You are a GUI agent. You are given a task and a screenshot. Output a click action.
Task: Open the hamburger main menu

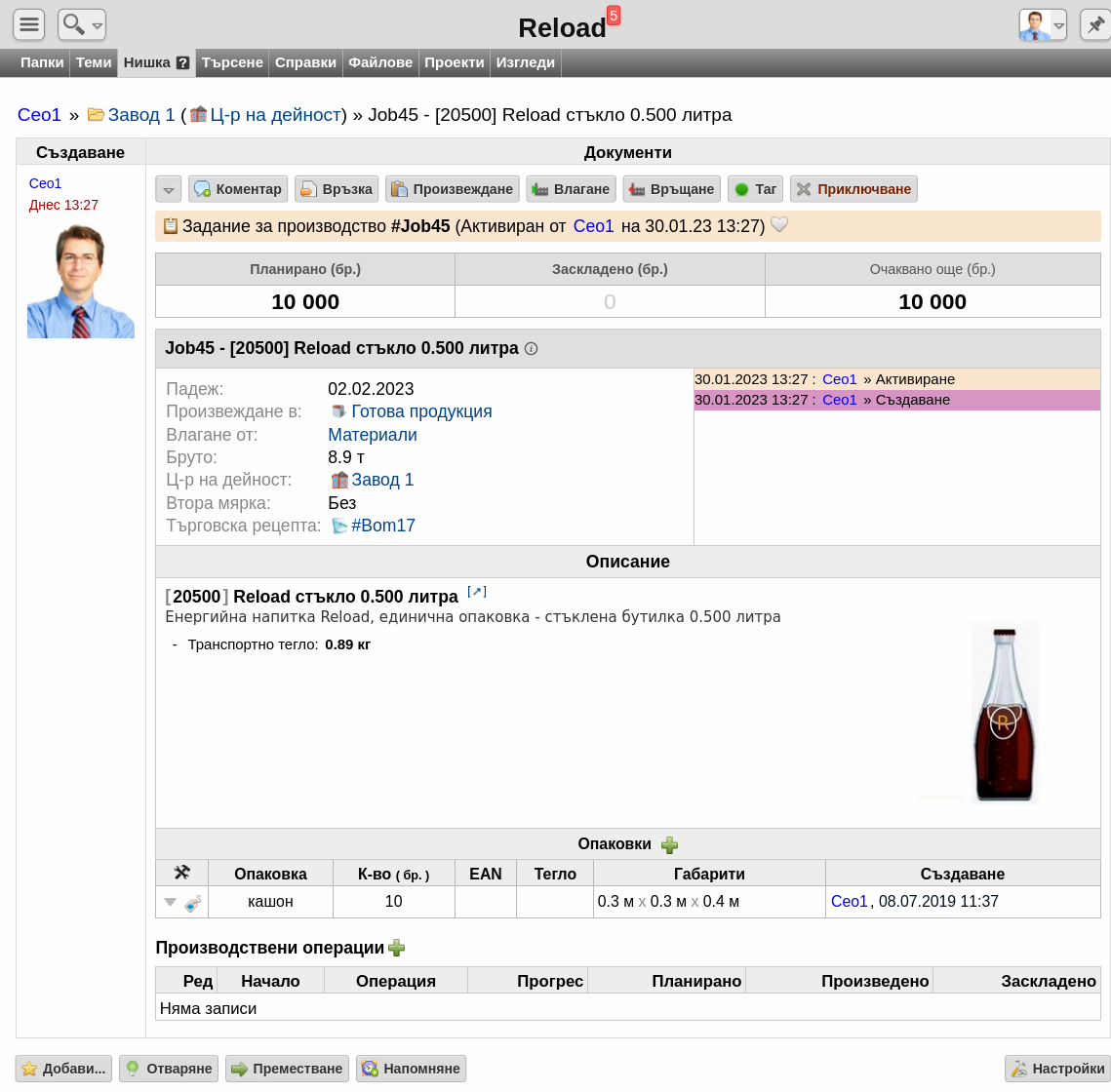29,24
